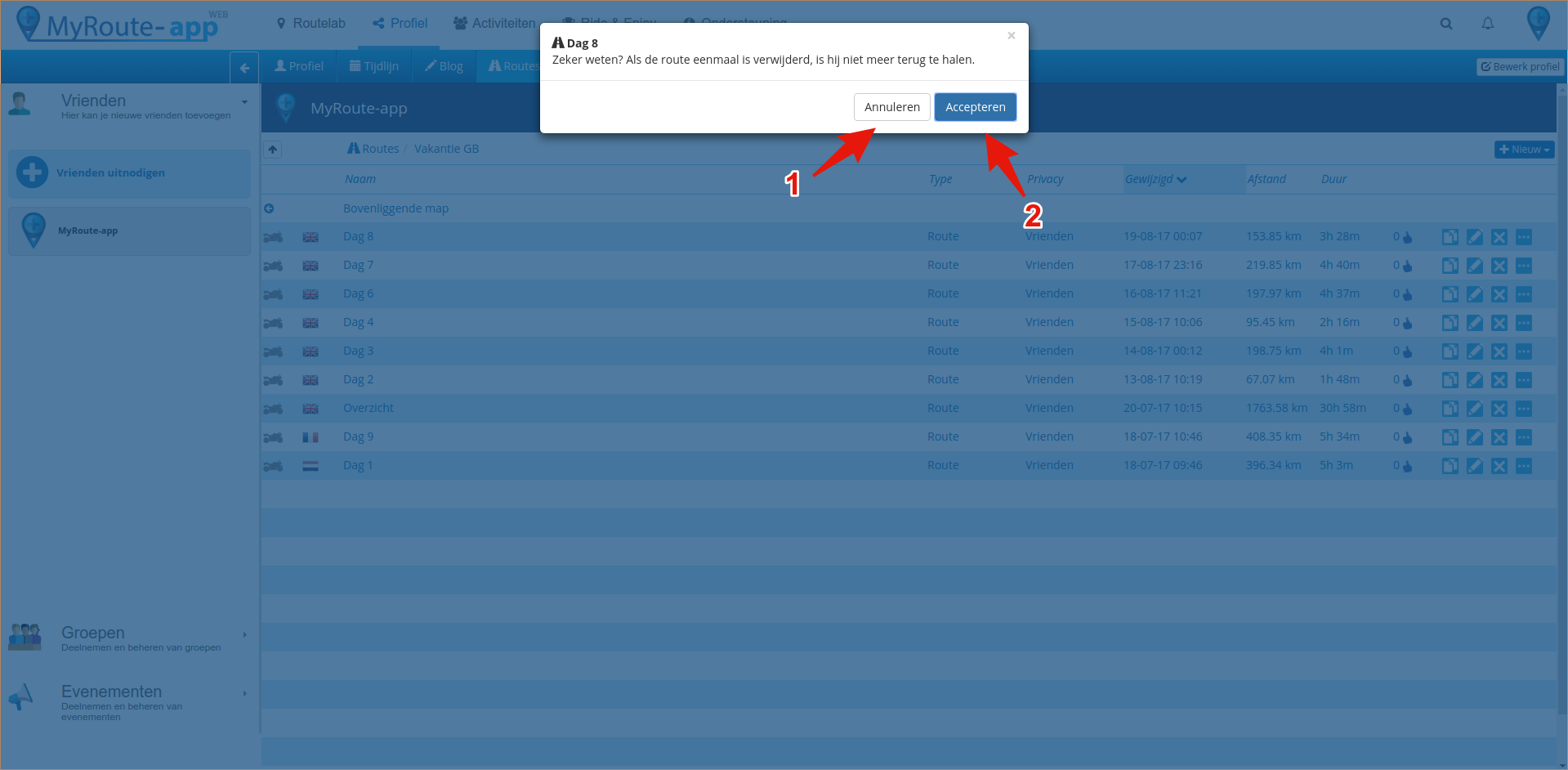Image resolution: width=1568 pixels, height=770 pixels.
Task: Expand the Vrienden panel dropdown
Action: click(244, 102)
